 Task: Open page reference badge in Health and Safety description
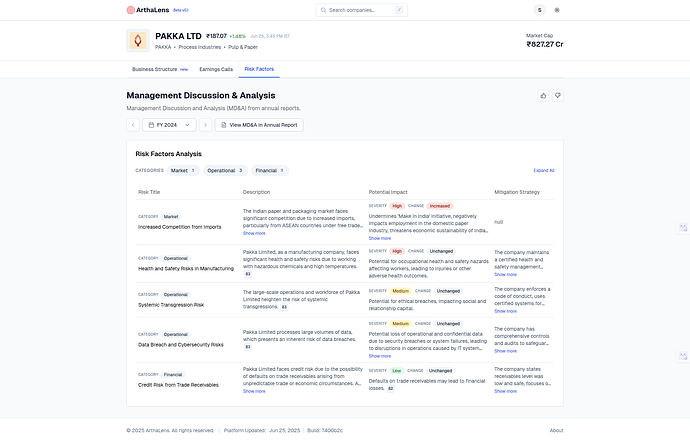click(248, 274)
